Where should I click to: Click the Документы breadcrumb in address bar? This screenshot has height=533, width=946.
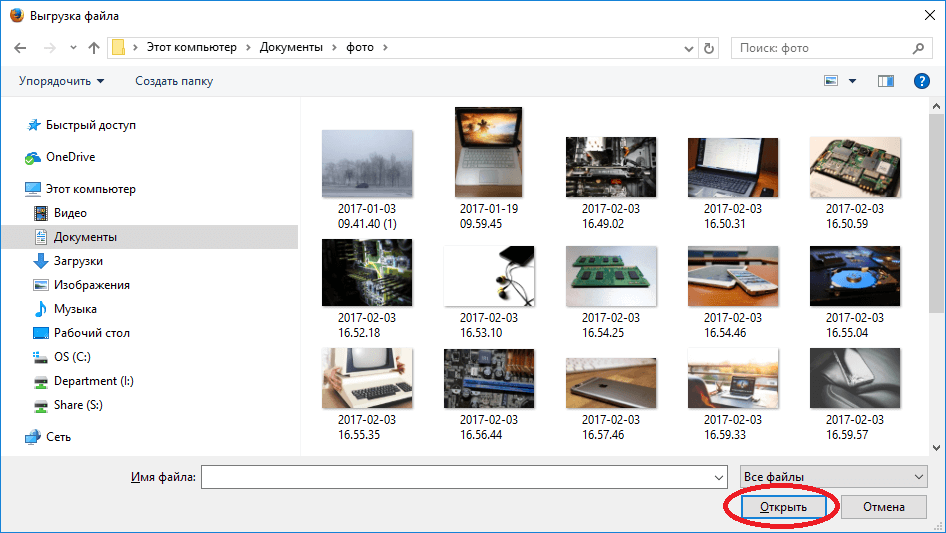point(291,48)
